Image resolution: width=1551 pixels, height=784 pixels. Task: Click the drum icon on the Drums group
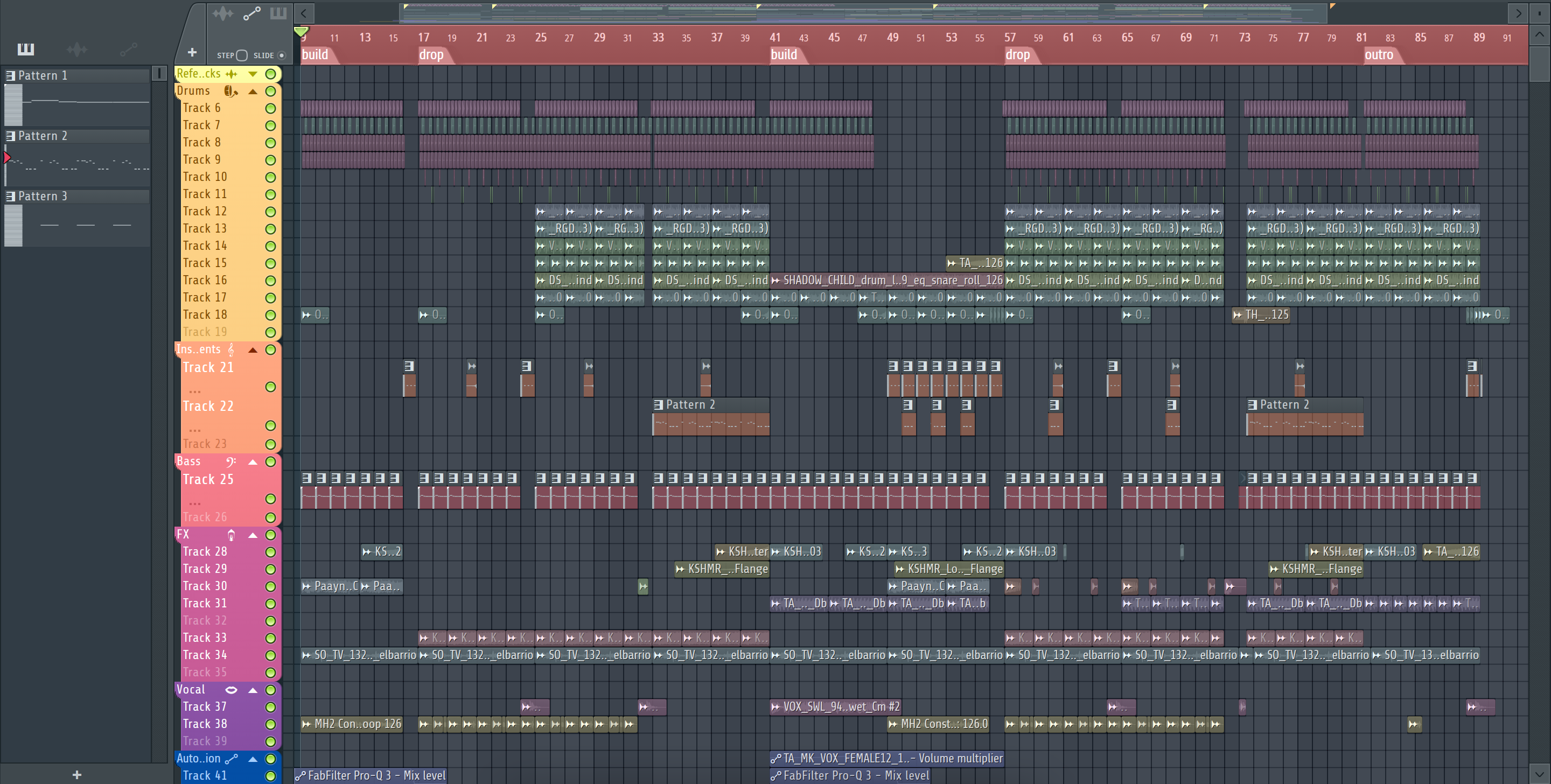(x=231, y=91)
